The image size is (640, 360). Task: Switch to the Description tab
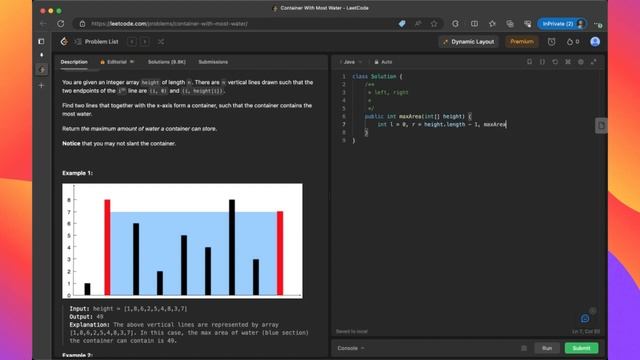tap(74, 62)
